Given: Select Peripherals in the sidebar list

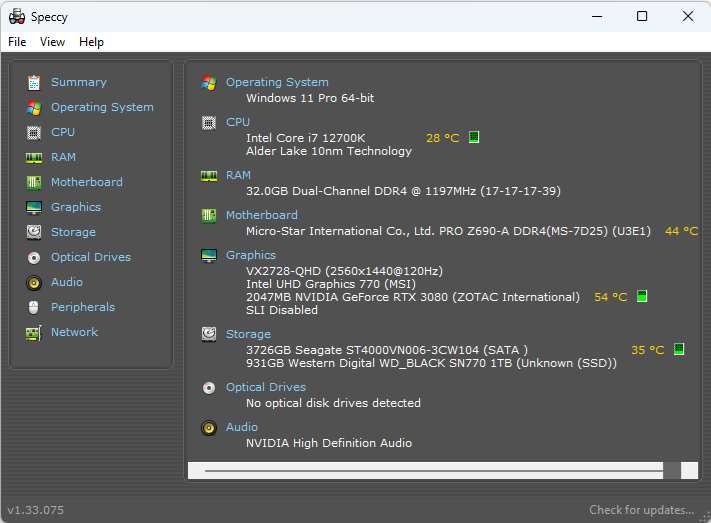Looking at the screenshot, I should click(83, 307).
